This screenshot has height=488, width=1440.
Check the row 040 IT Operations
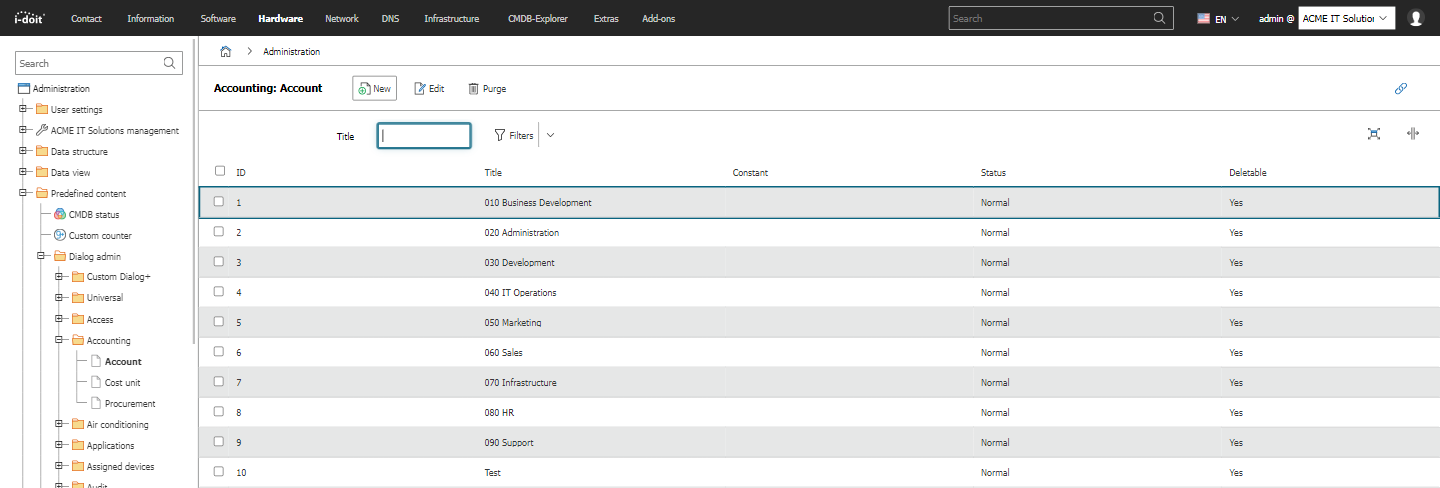tap(219, 292)
